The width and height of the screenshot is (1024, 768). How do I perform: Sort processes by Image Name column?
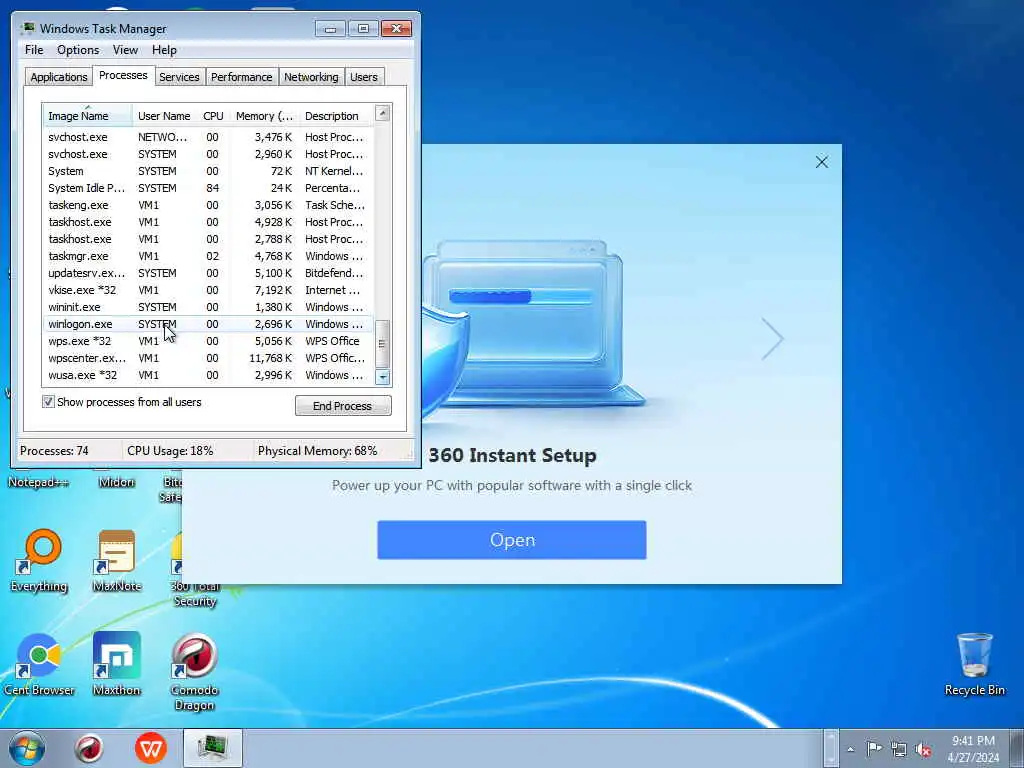coord(88,116)
